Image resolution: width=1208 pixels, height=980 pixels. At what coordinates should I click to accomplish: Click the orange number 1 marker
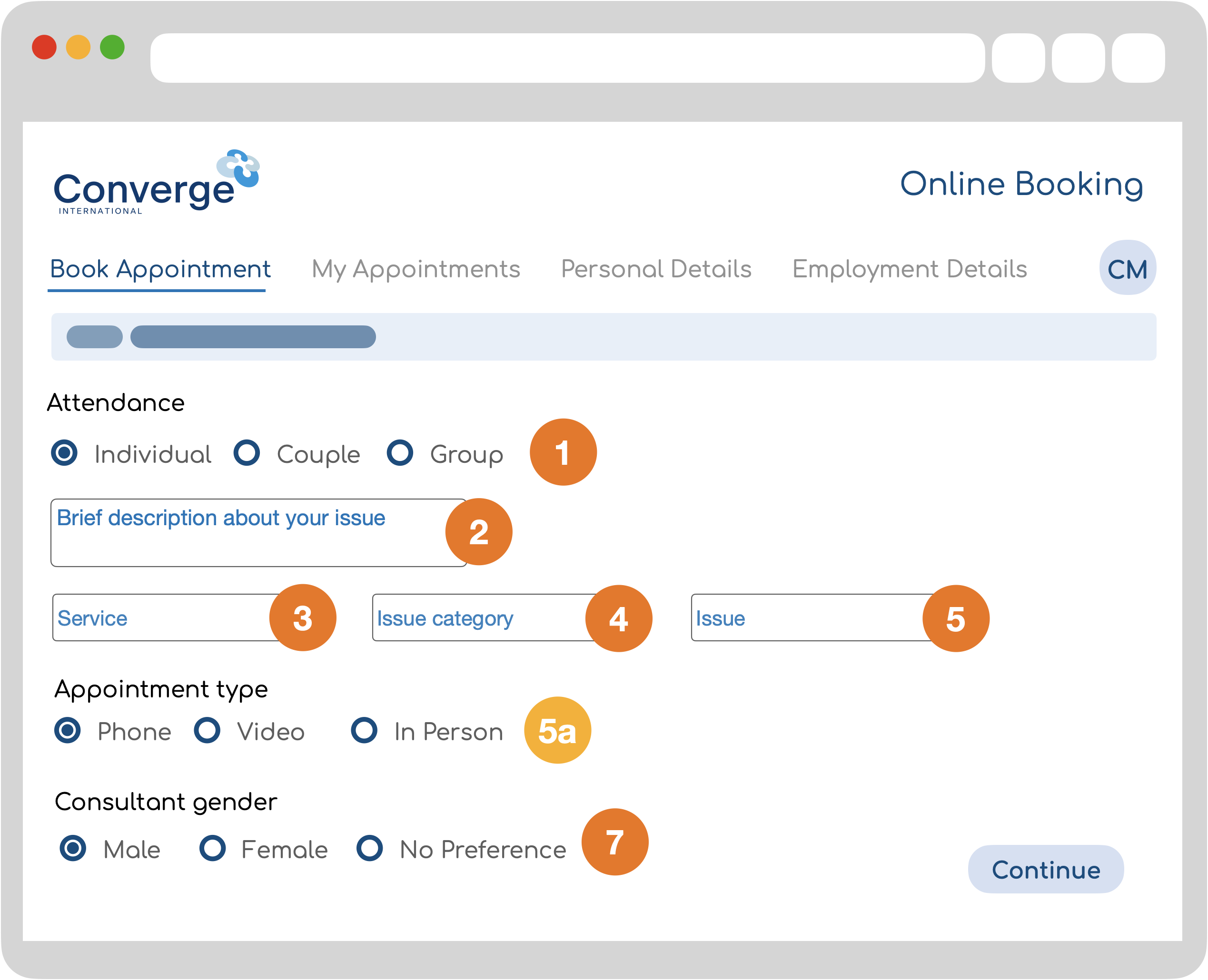[563, 452]
